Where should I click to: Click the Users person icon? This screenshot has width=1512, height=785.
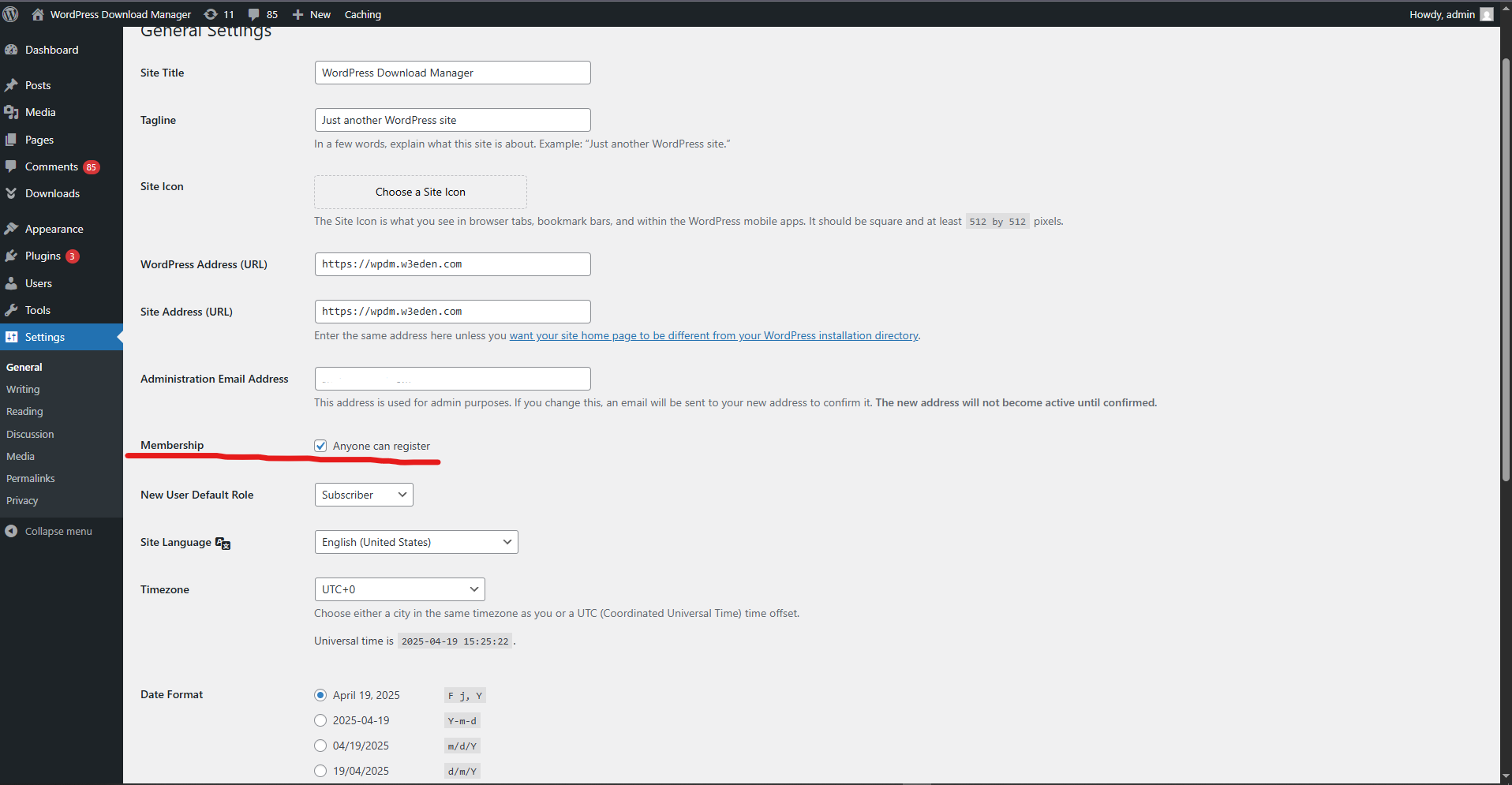[11, 283]
